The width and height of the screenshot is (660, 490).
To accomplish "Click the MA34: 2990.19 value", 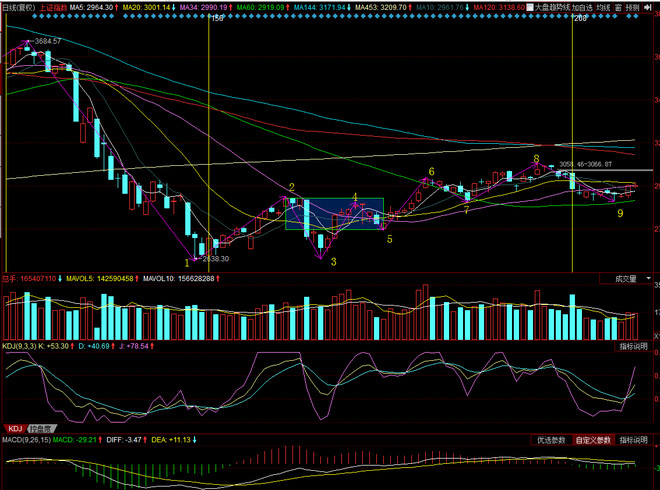I will click(x=206, y=7).
